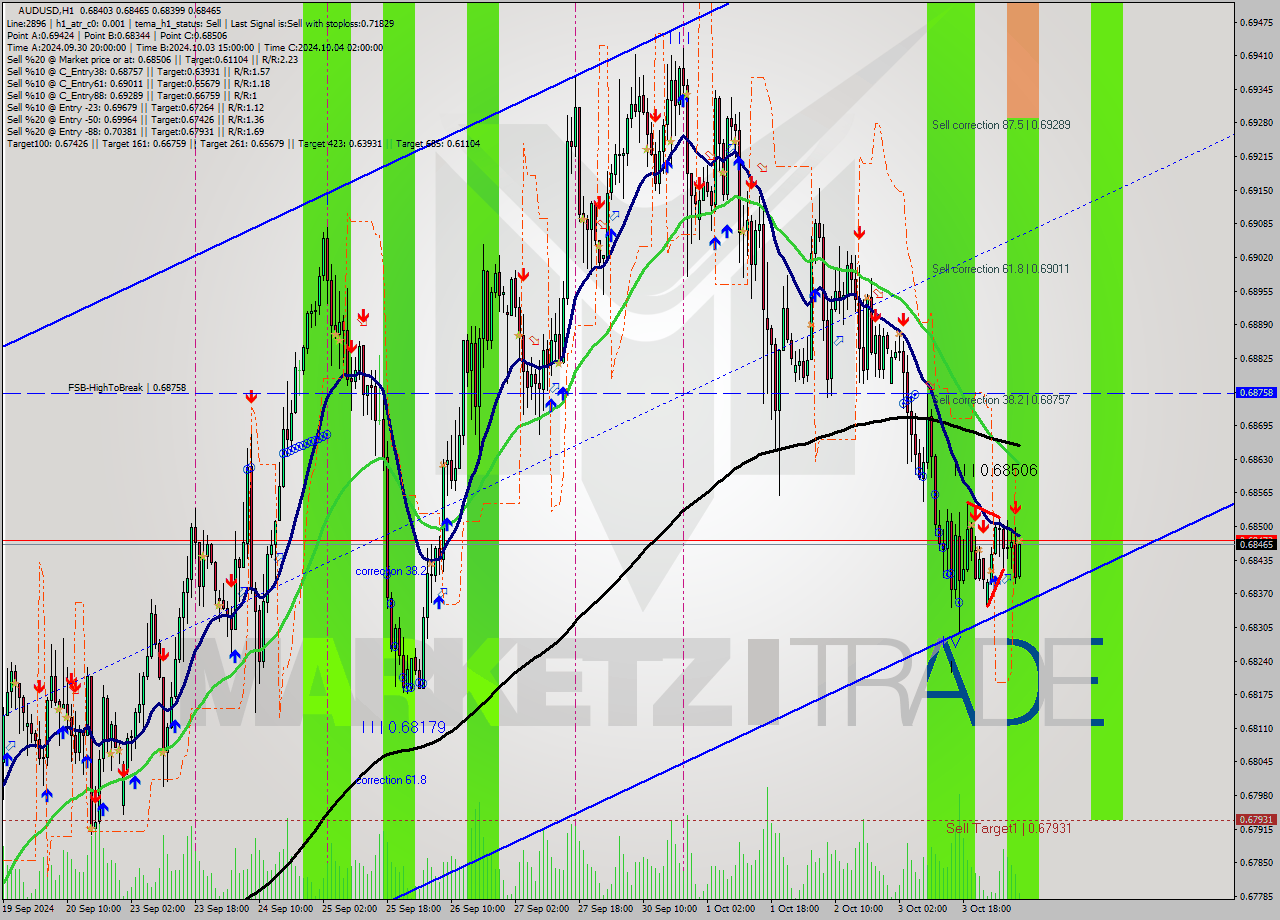Select the 'Sell correction 38.2 | 0.68757' label
The image size is (1280, 920).
tap(1001, 400)
